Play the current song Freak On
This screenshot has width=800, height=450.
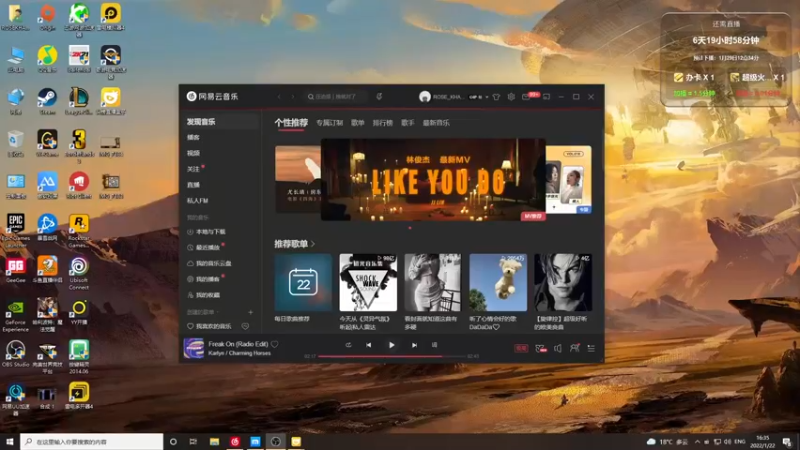[x=391, y=345]
